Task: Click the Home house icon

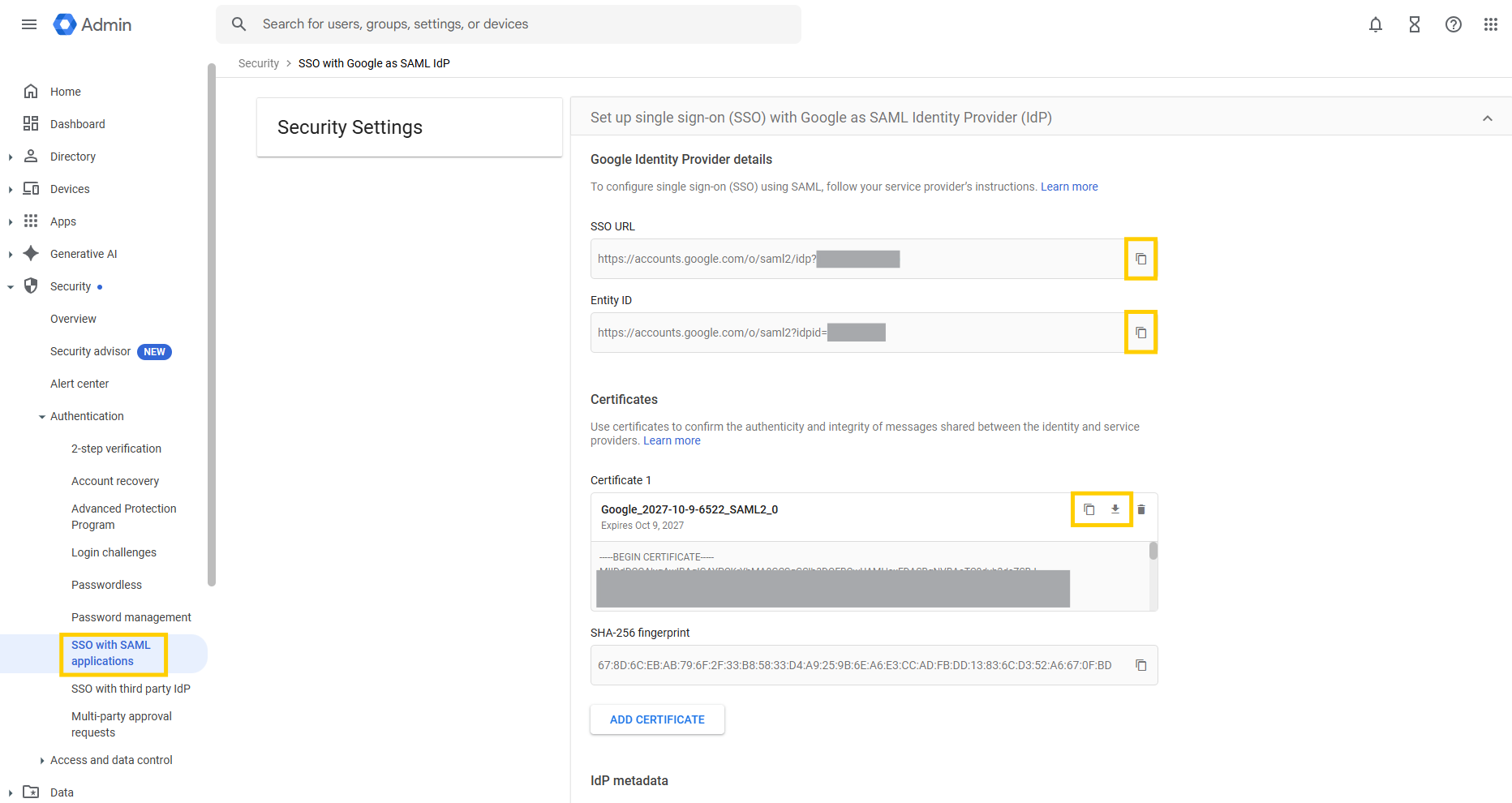Action: pyautogui.click(x=31, y=91)
